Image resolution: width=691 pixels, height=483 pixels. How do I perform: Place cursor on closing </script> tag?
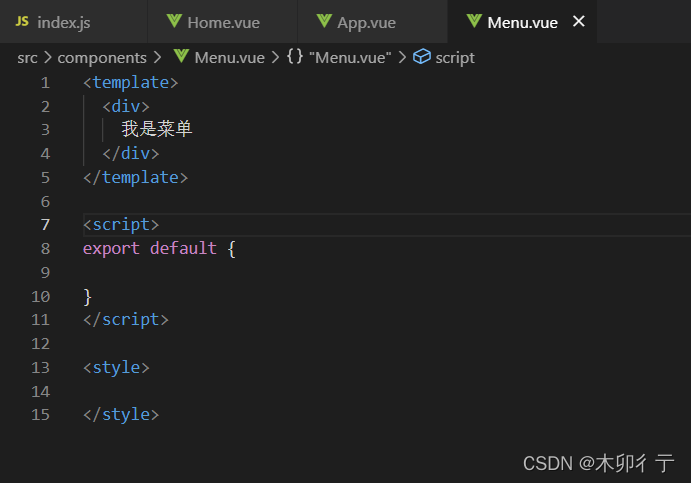pos(126,320)
